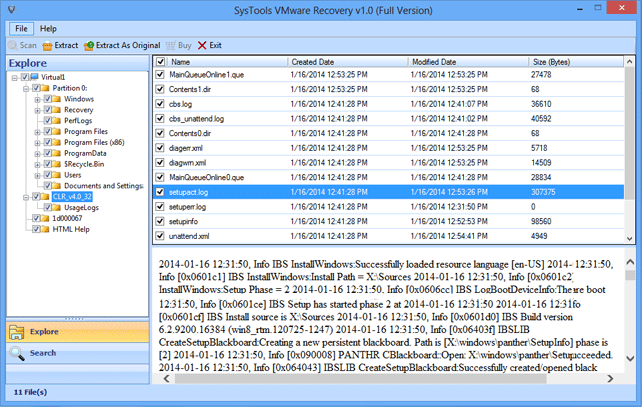The width and height of the screenshot is (642, 407).
Task: Expand the ProgramData folder node
Action: point(37,154)
